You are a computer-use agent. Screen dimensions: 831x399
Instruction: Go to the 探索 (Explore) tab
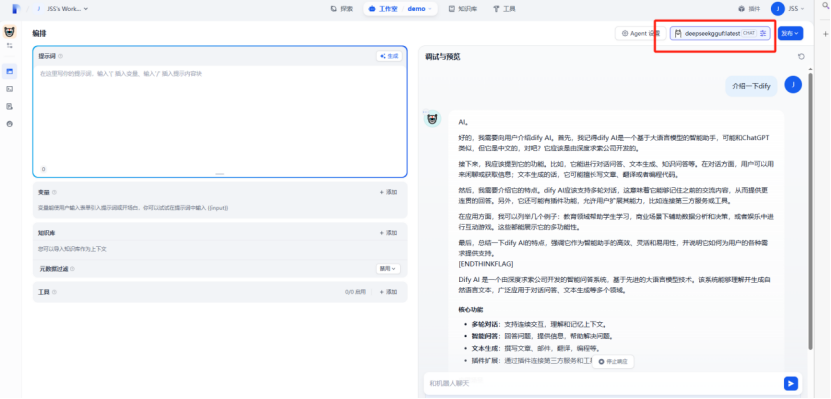(x=341, y=8)
